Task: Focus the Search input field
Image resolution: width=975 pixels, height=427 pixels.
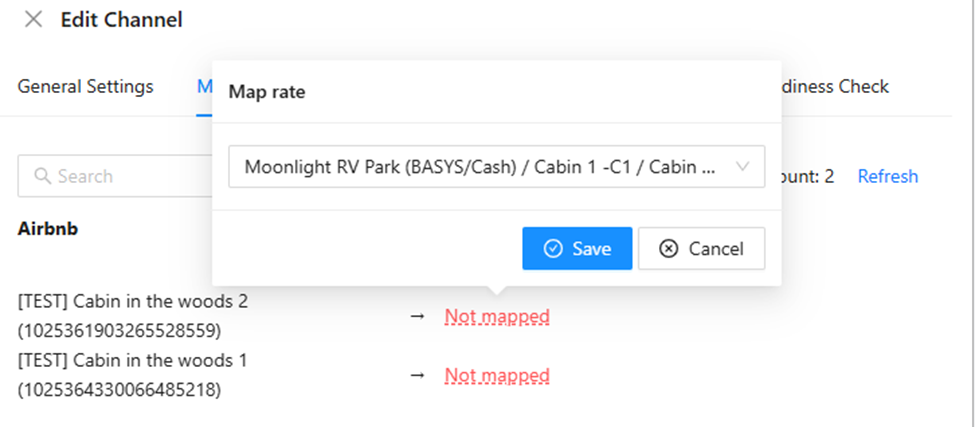Action: (115, 176)
